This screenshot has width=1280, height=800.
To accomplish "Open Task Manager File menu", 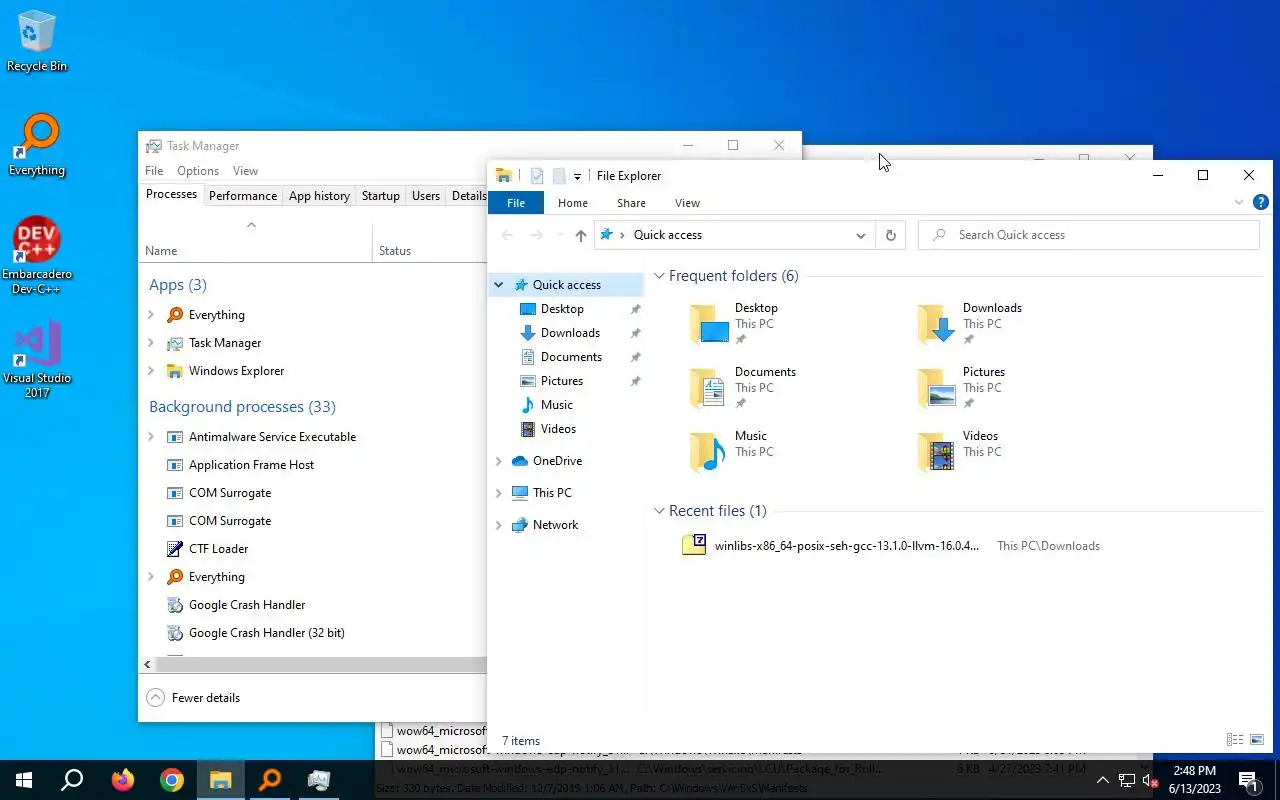I will point(154,171).
